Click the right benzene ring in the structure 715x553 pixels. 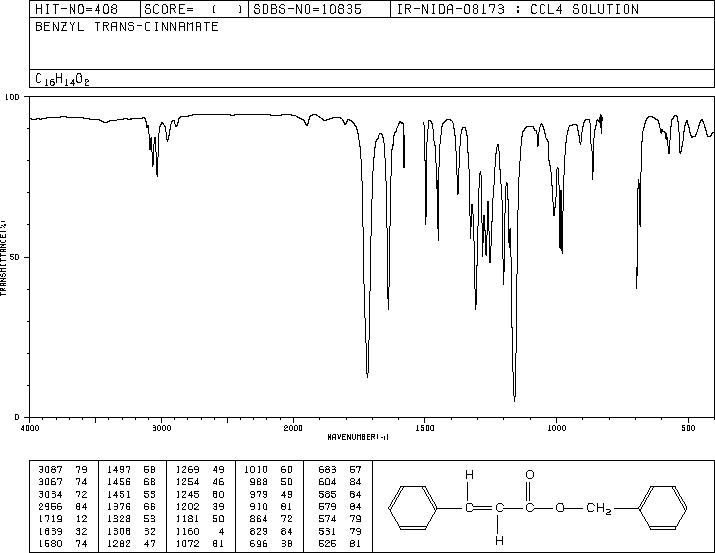click(x=663, y=508)
